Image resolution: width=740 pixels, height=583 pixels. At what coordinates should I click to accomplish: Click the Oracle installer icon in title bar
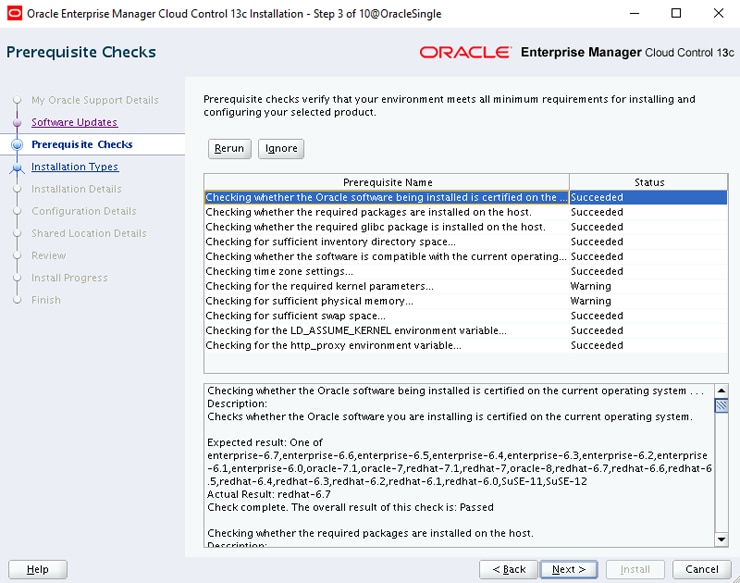pos(15,13)
